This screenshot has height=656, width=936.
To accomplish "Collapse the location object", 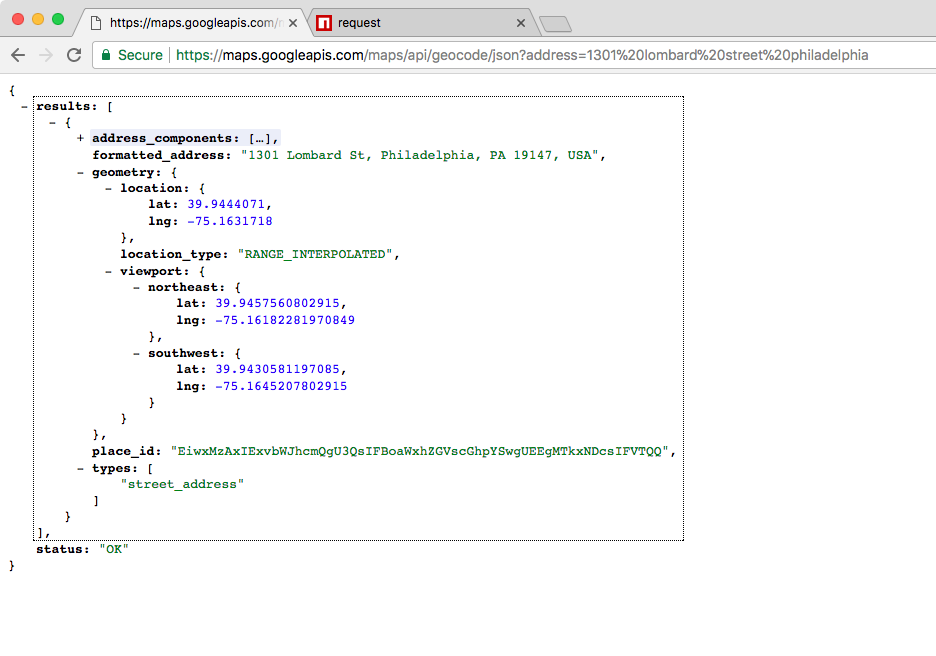I will (108, 188).
